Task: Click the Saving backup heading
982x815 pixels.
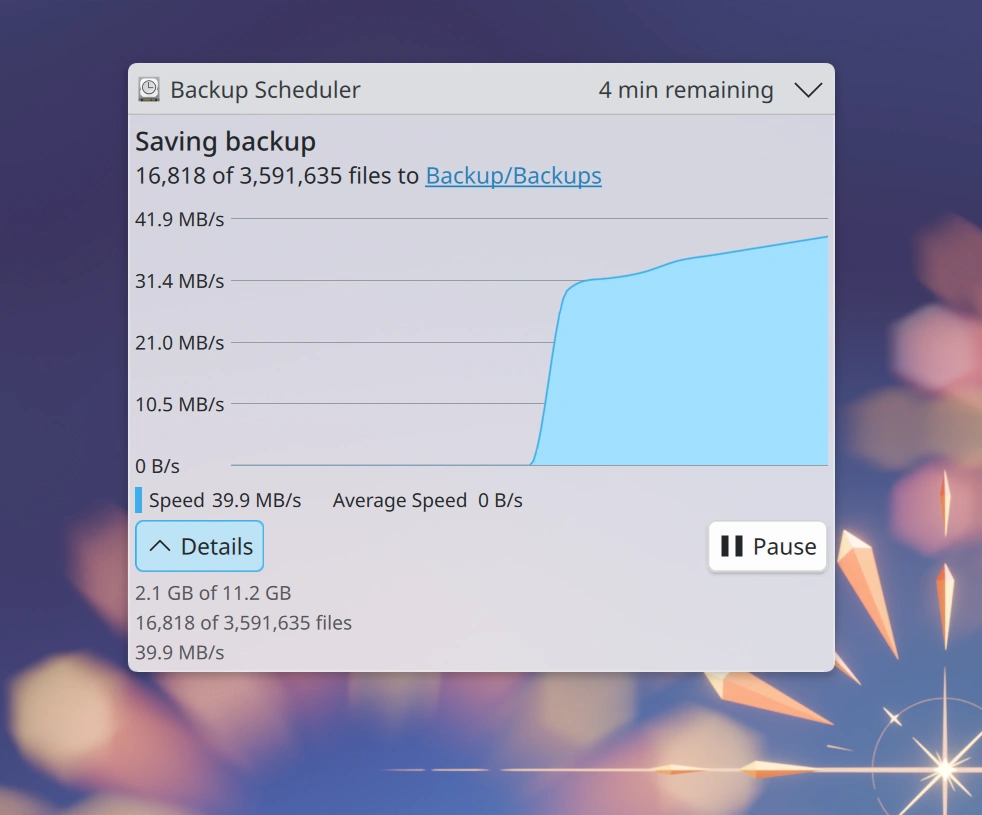Action: (225, 142)
